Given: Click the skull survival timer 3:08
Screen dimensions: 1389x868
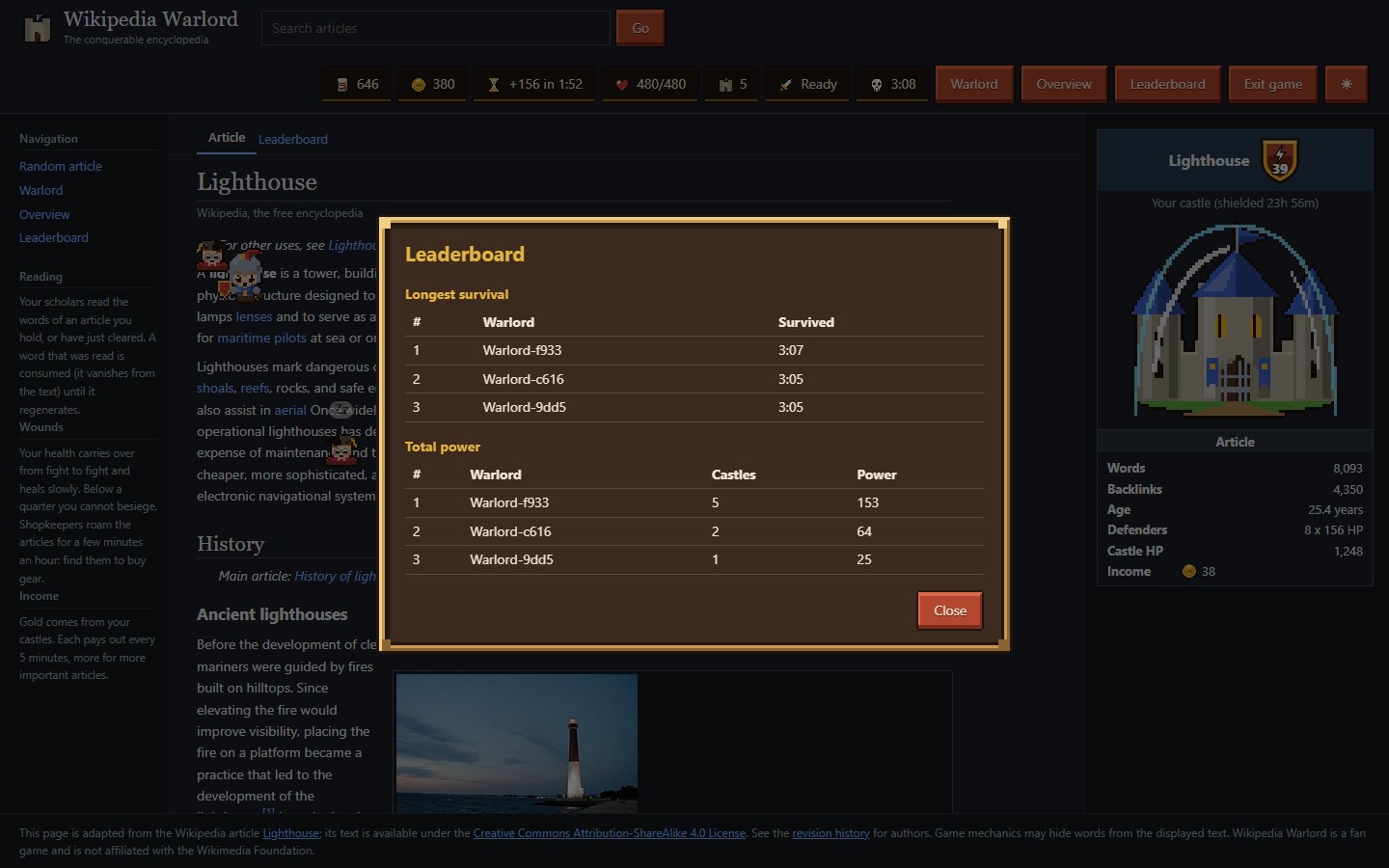Looking at the screenshot, I should 892,84.
